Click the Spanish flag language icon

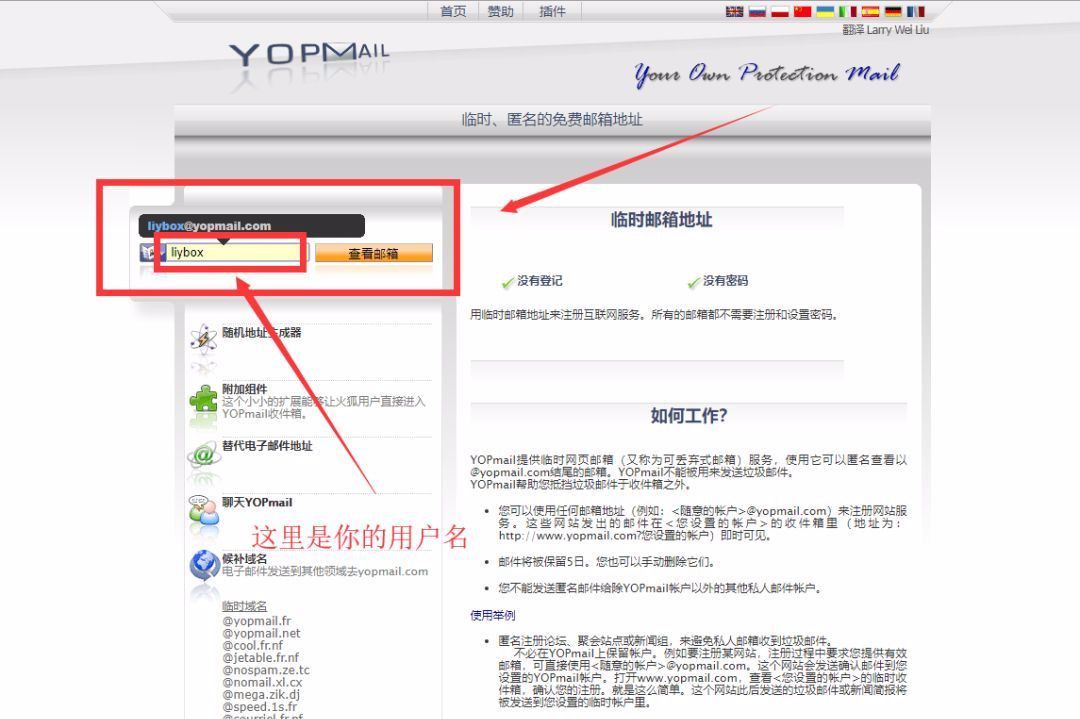pos(869,11)
